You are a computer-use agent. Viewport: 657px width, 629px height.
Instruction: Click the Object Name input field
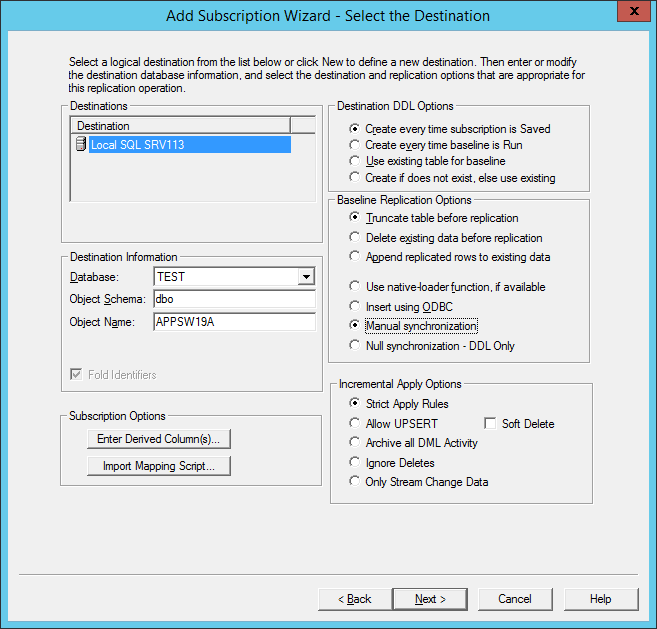click(234, 322)
